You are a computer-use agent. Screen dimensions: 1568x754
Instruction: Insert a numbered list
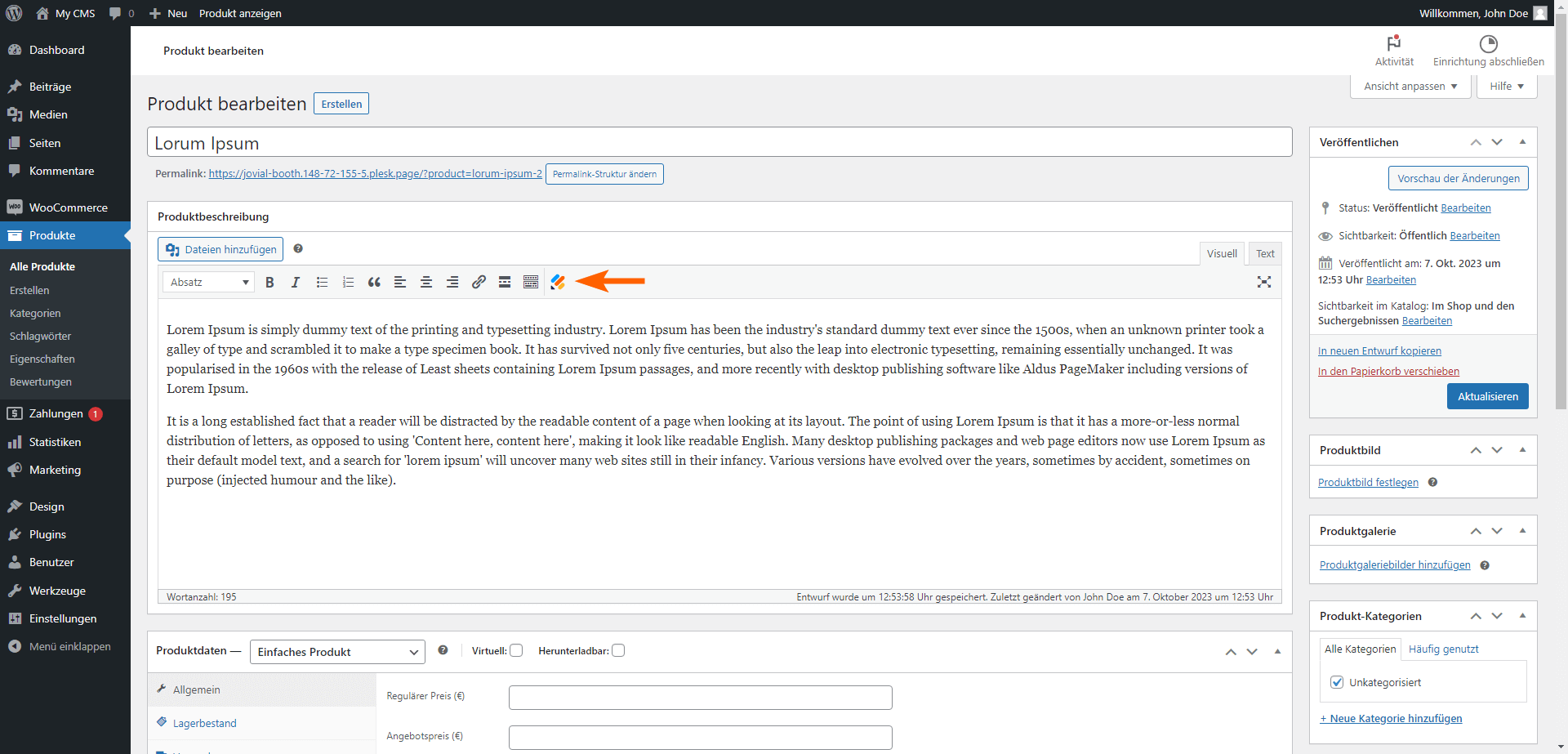pos(348,282)
